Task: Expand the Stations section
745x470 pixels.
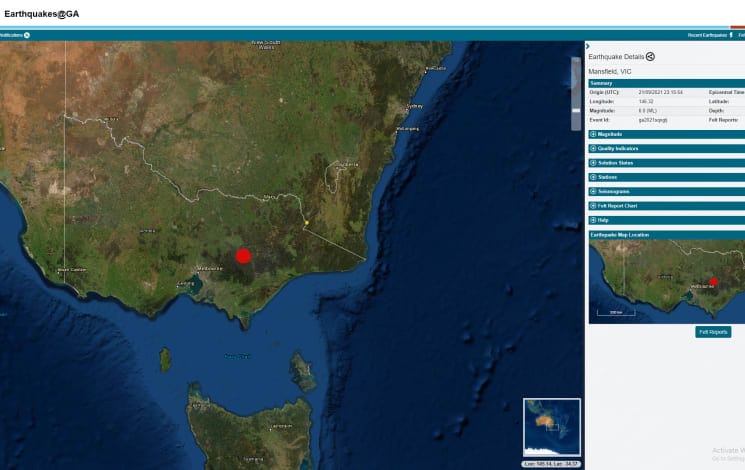Action: pos(667,177)
